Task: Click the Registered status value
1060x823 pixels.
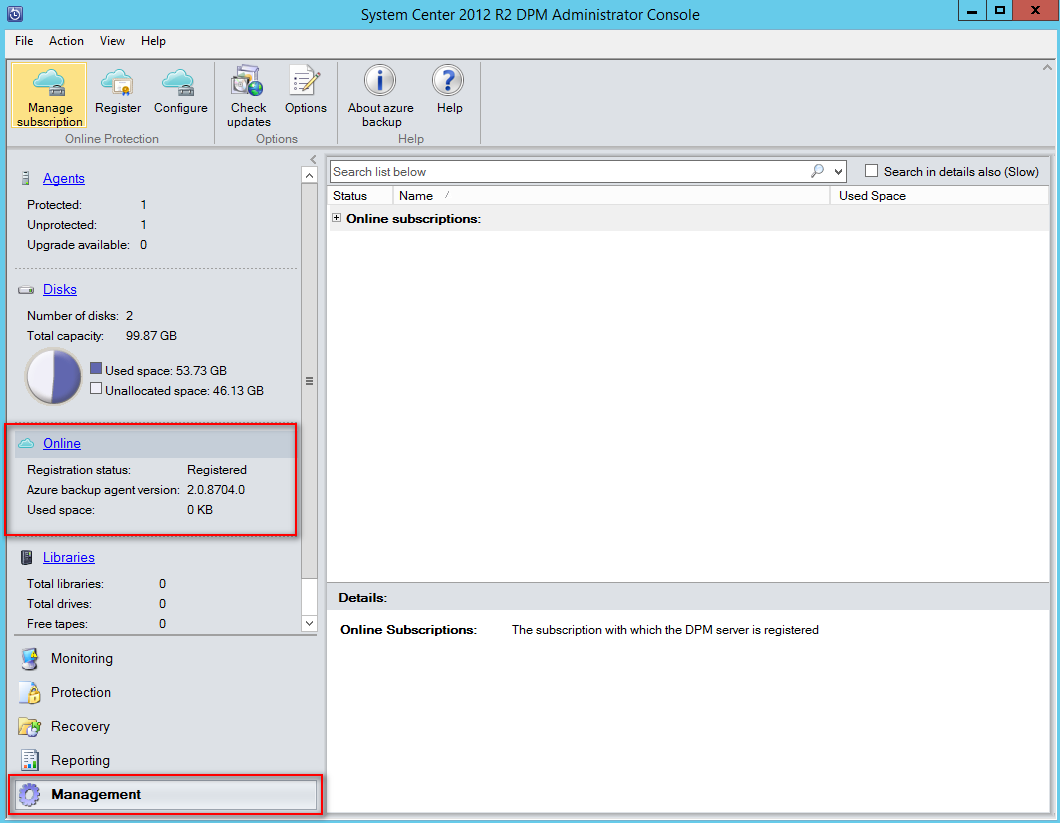Action: point(216,470)
